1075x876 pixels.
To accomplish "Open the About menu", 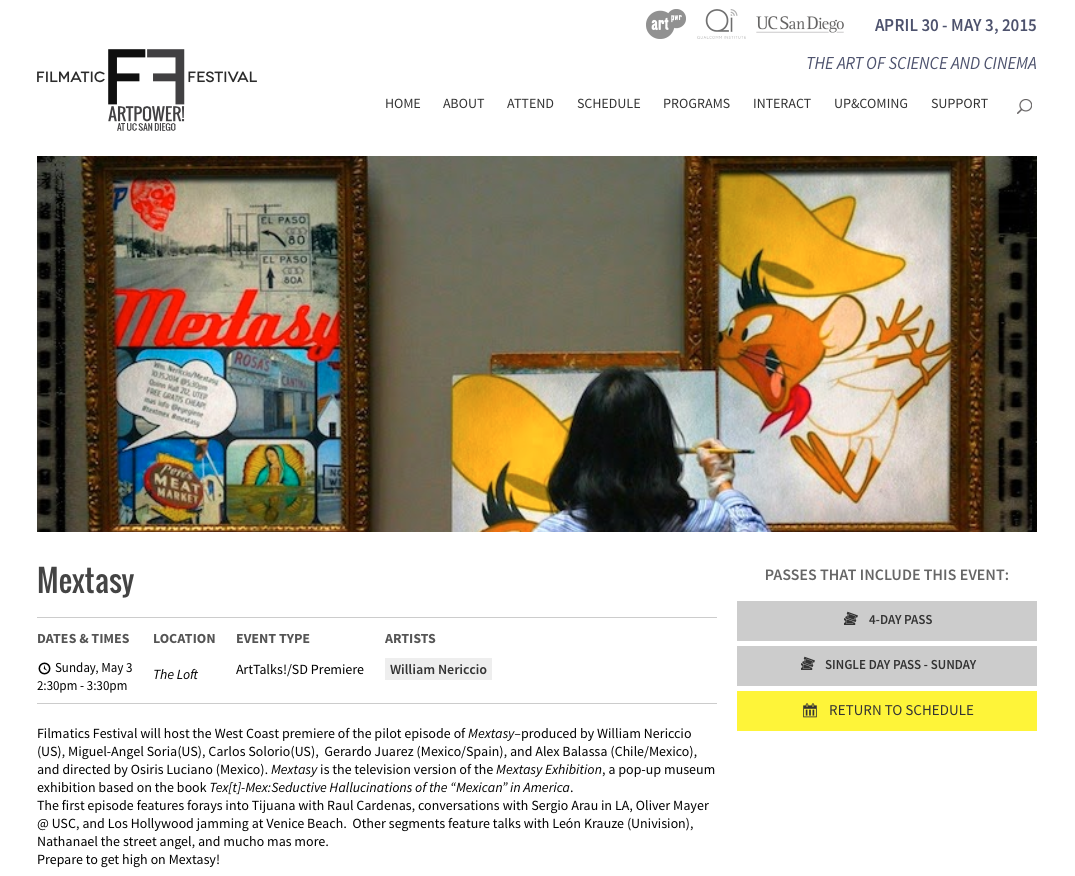I will [x=463, y=104].
